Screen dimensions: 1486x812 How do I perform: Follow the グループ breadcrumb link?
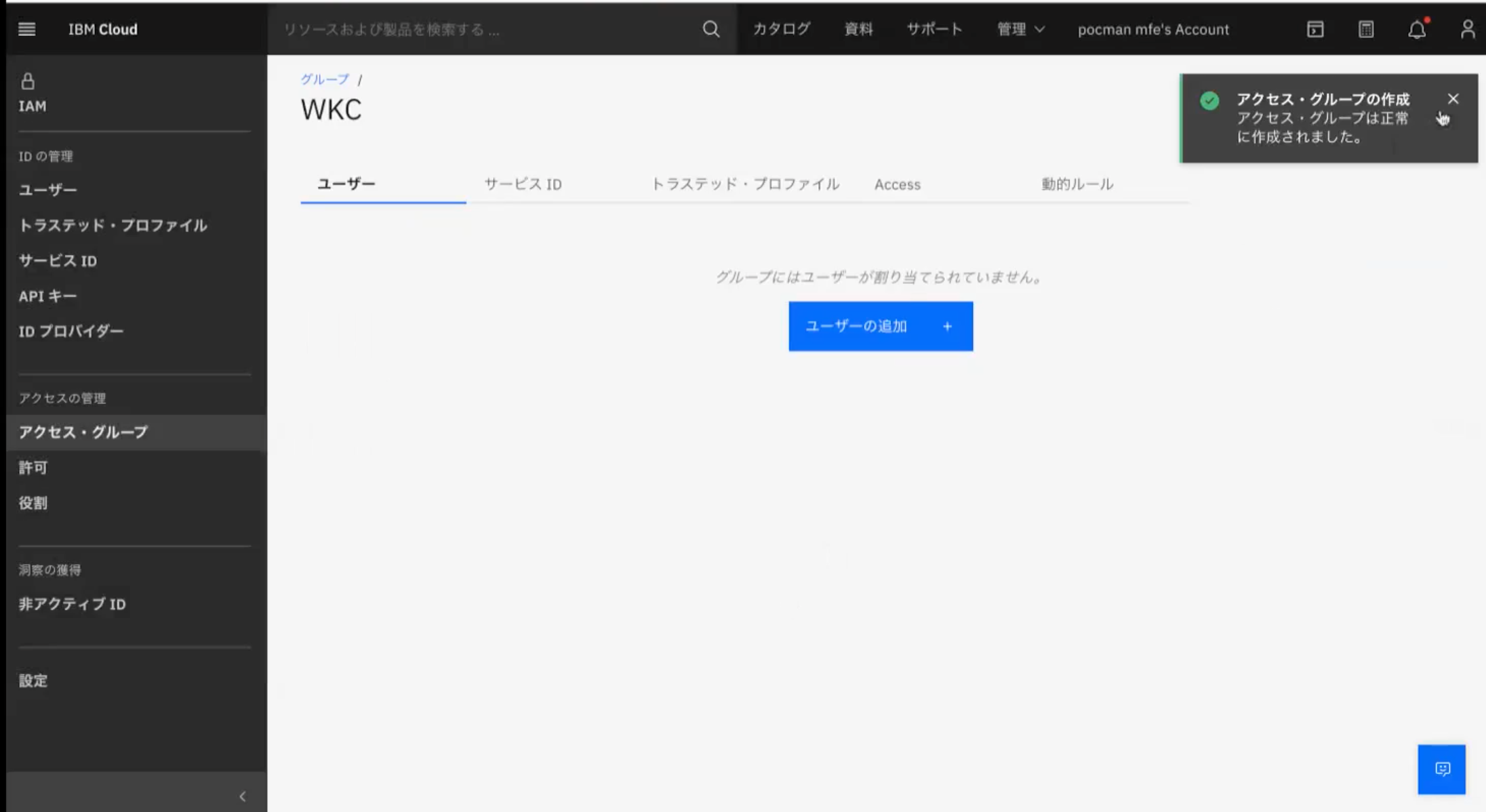tap(325, 79)
